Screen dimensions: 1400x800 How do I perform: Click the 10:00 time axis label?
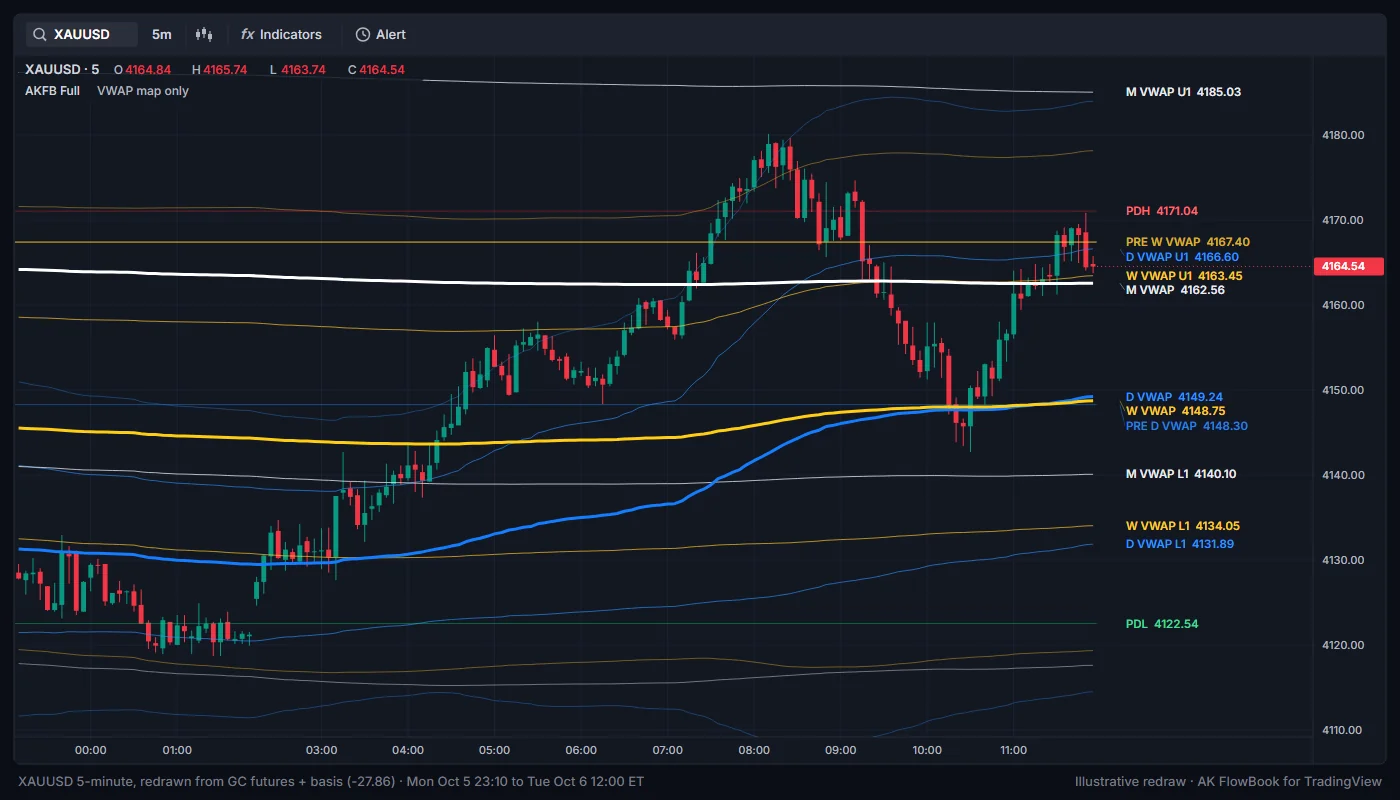[x=927, y=750]
